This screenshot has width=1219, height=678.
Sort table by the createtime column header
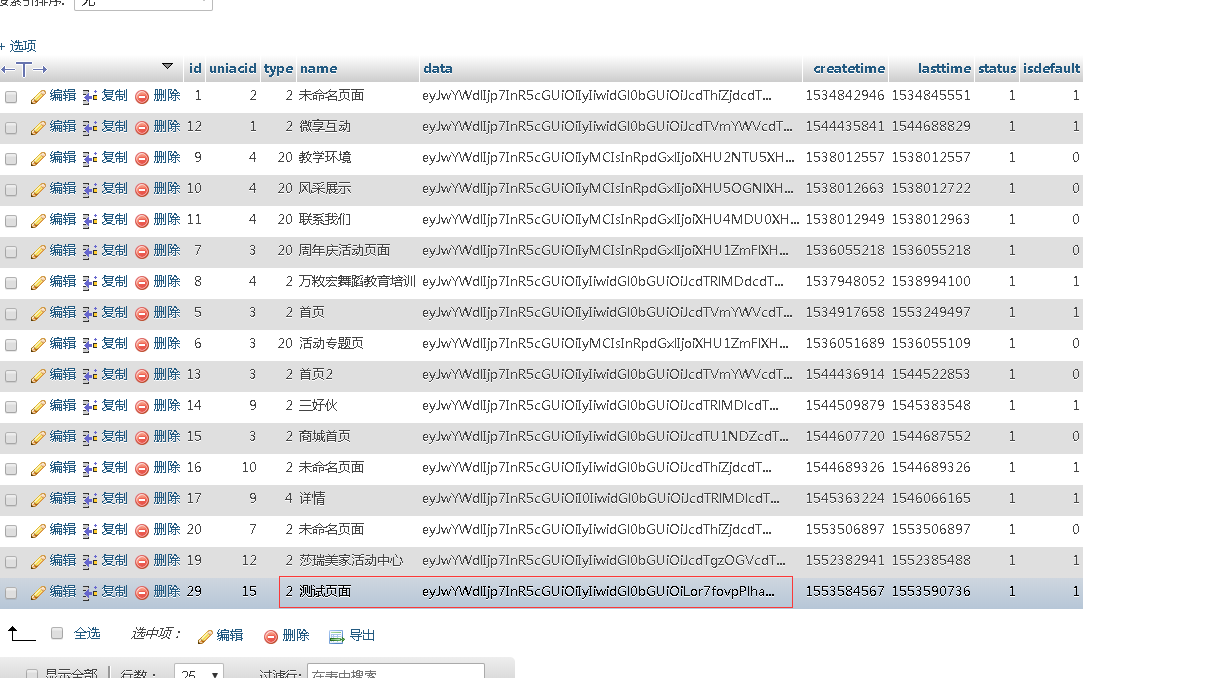click(x=849, y=69)
